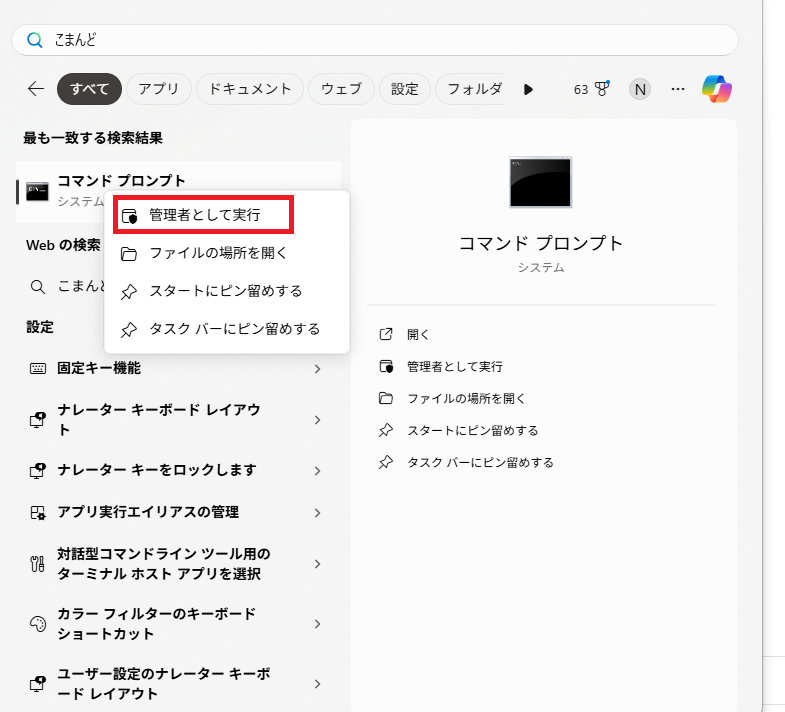Click the back arrow beside the filter tabs
This screenshot has width=785, height=712.
[x=36, y=89]
